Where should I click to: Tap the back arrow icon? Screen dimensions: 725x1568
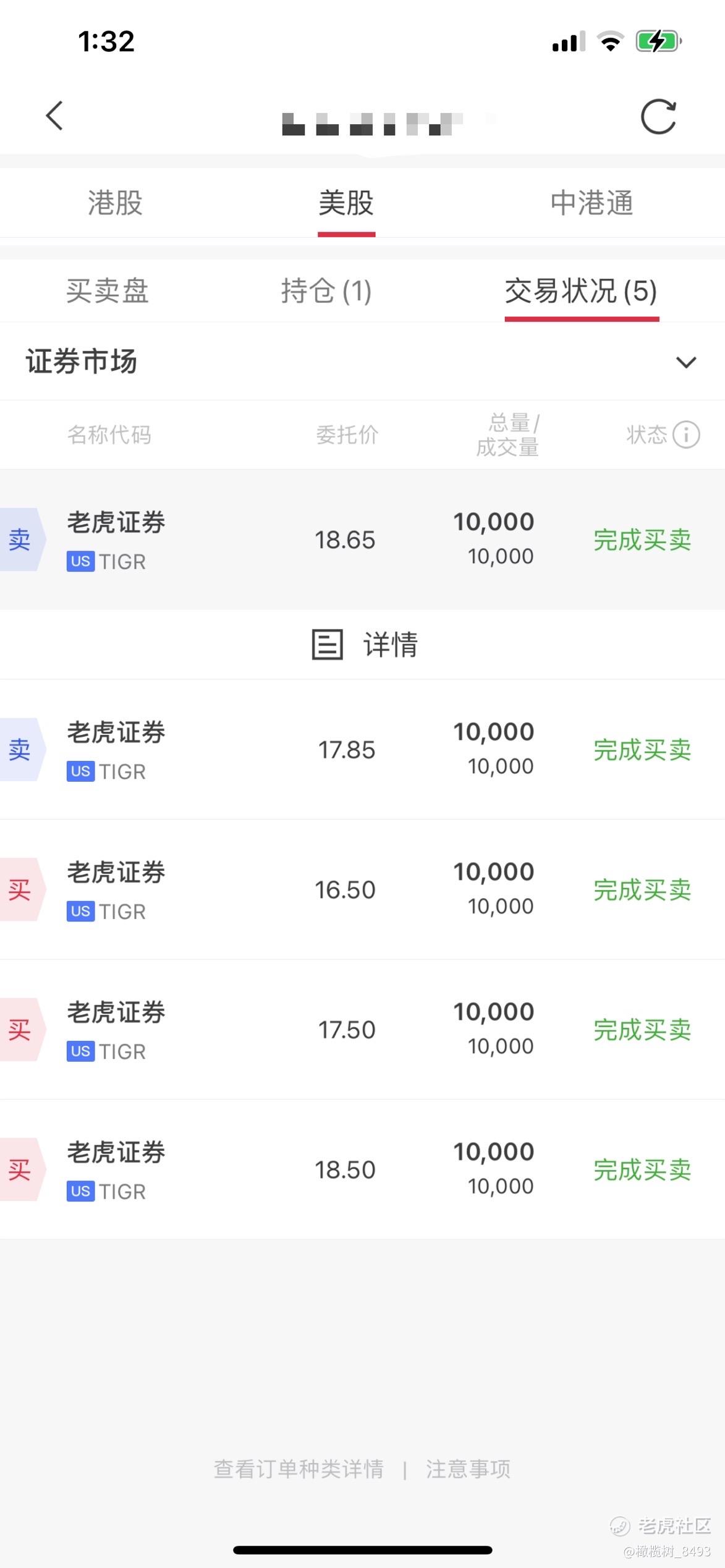[x=54, y=116]
